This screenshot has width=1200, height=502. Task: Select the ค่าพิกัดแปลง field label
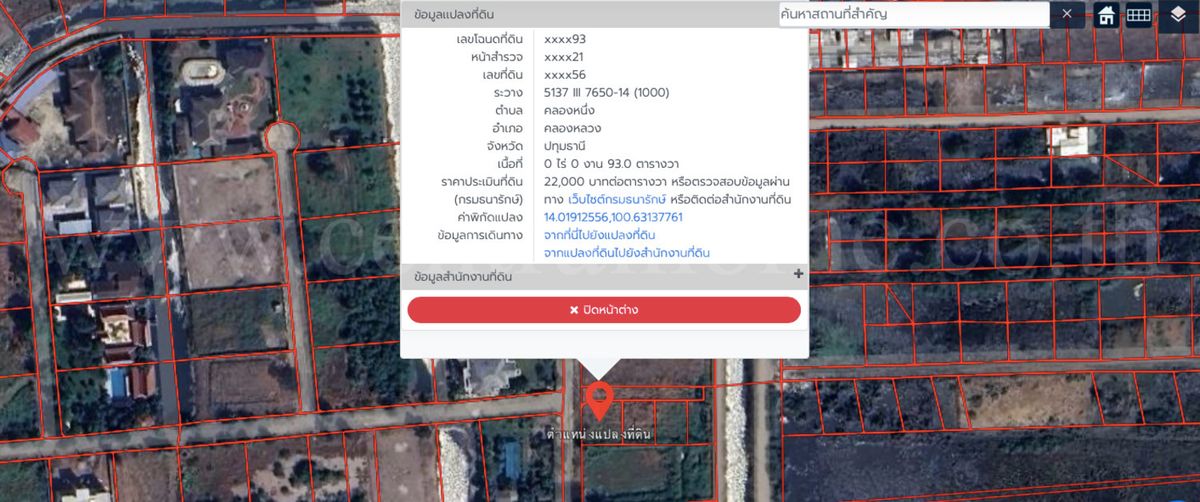pyautogui.click(x=491, y=217)
